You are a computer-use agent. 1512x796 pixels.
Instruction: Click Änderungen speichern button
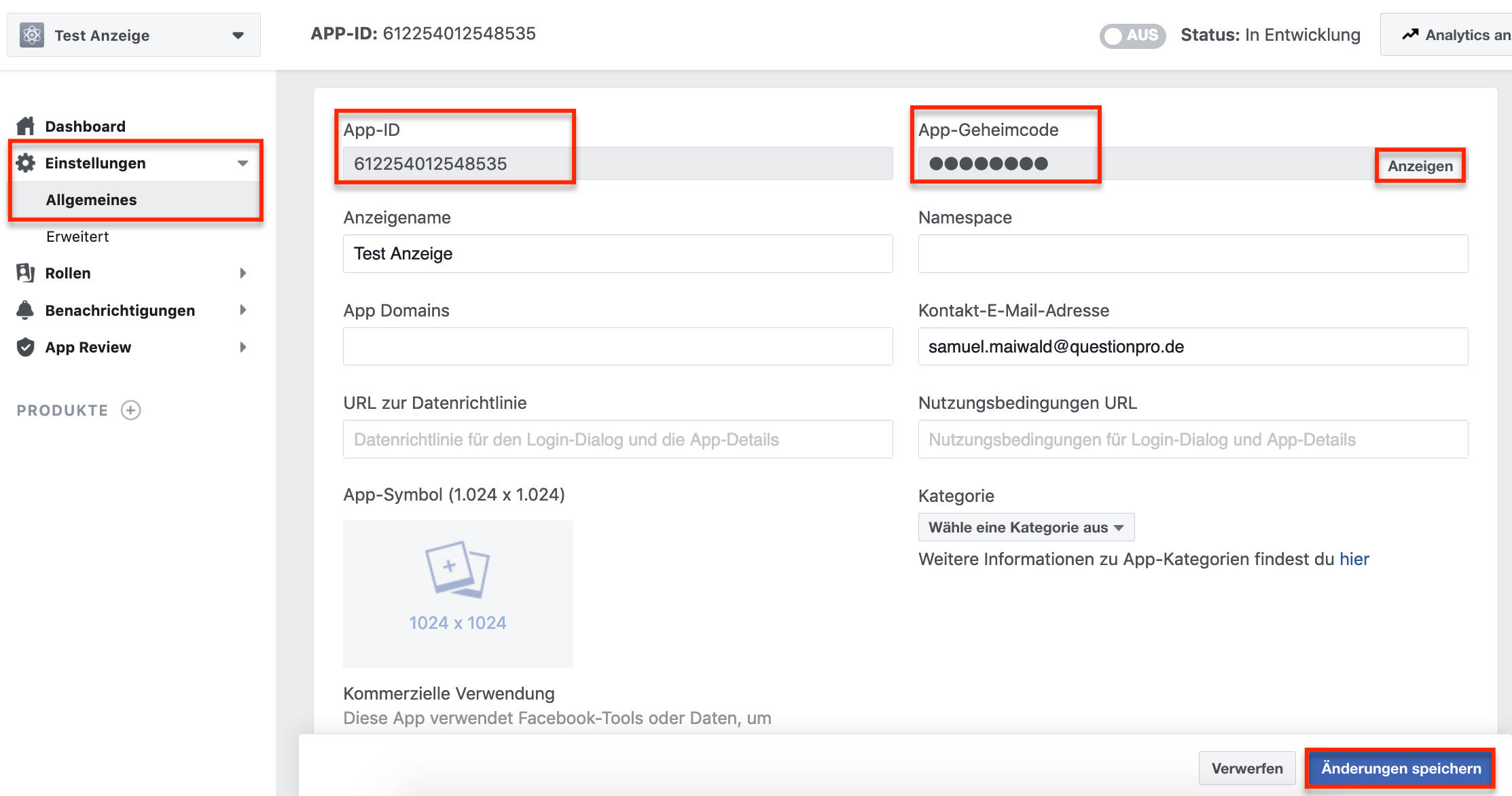coord(1401,768)
